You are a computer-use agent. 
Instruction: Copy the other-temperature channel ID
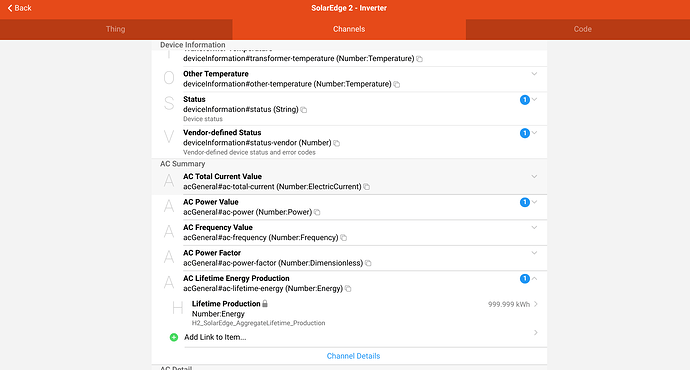pyautogui.click(x=396, y=84)
